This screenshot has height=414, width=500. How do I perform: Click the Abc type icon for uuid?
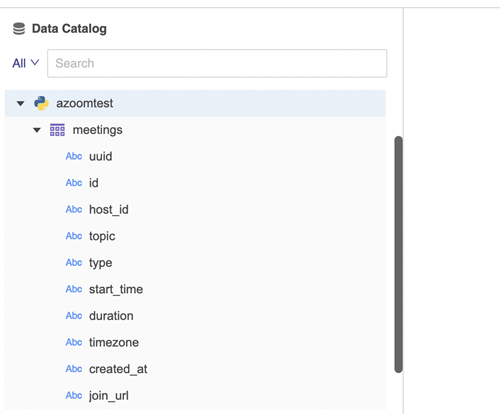click(74, 156)
